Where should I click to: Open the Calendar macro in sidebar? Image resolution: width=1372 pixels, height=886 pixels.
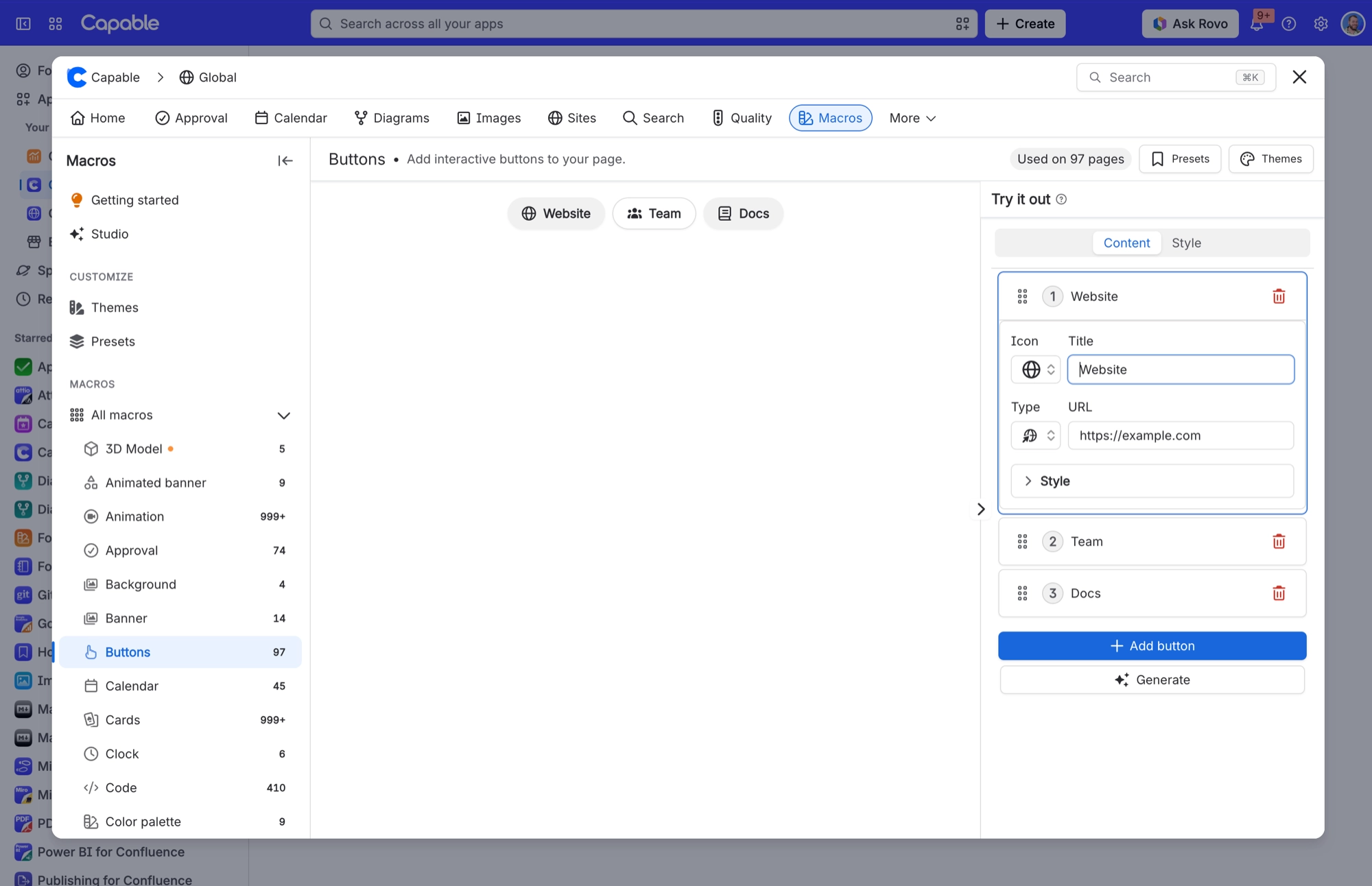(x=180, y=686)
